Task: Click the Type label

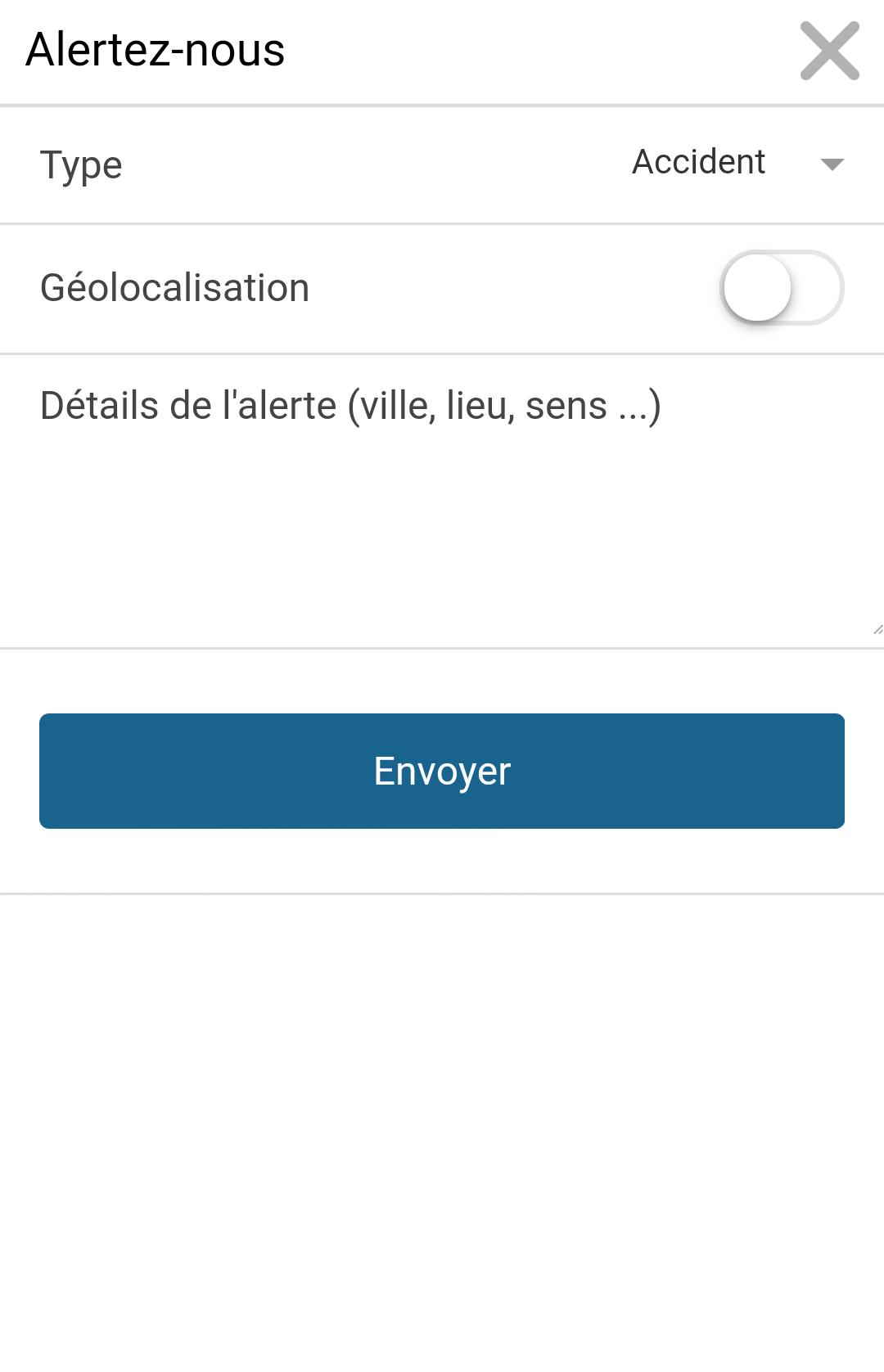Action: coord(81,165)
